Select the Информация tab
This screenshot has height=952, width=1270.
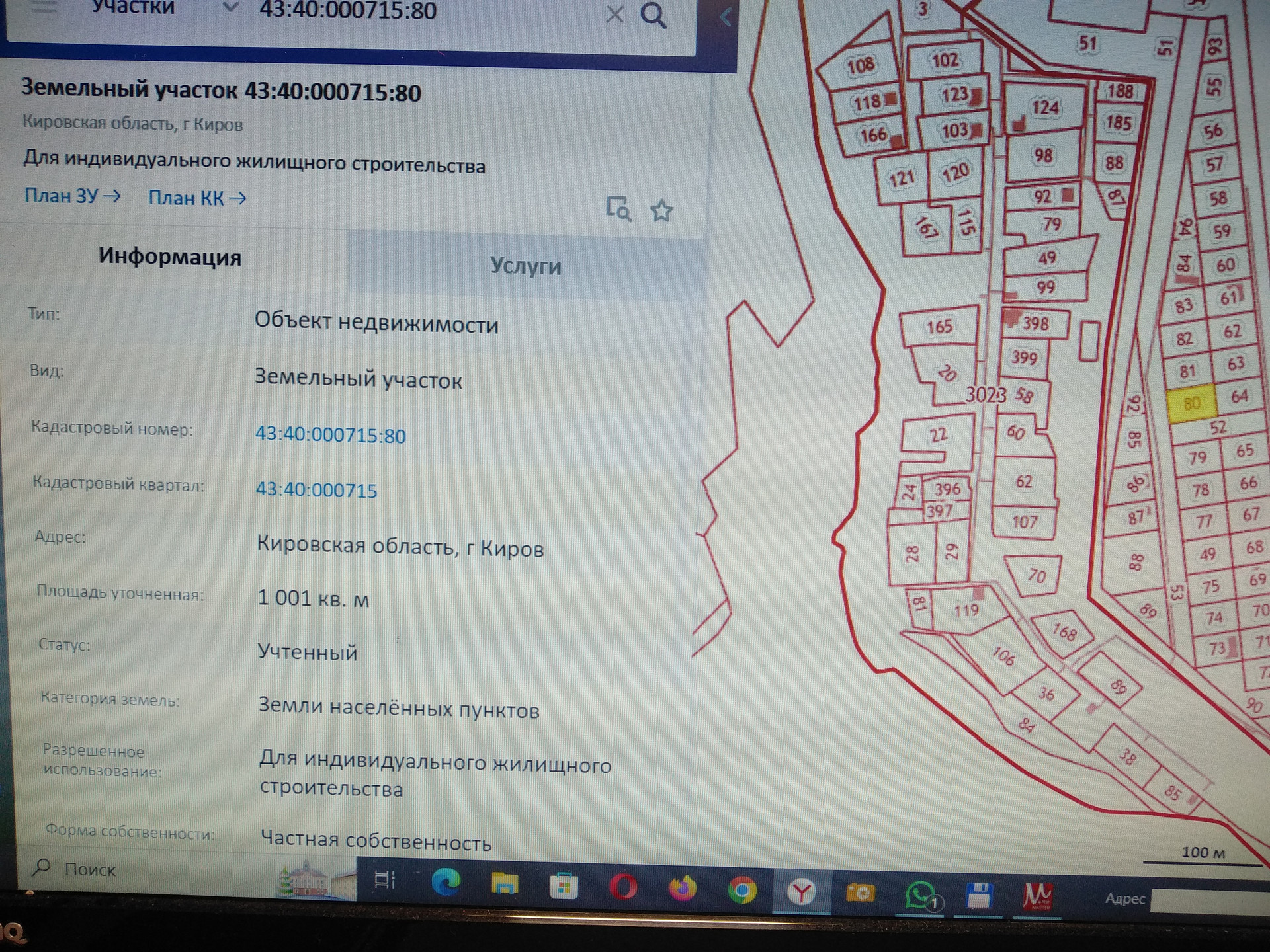tap(170, 257)
